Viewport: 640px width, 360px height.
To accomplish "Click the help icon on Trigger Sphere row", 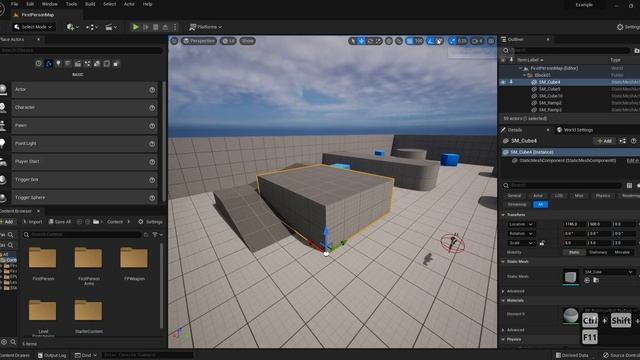I will [152, 198].
